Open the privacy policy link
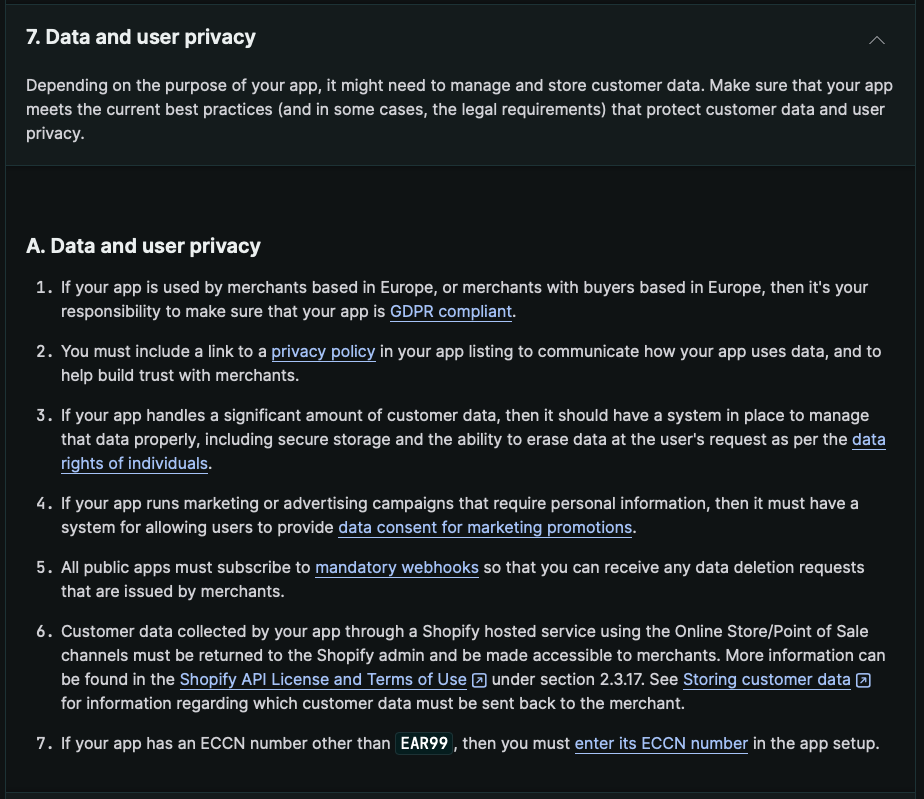 [323, 351]
